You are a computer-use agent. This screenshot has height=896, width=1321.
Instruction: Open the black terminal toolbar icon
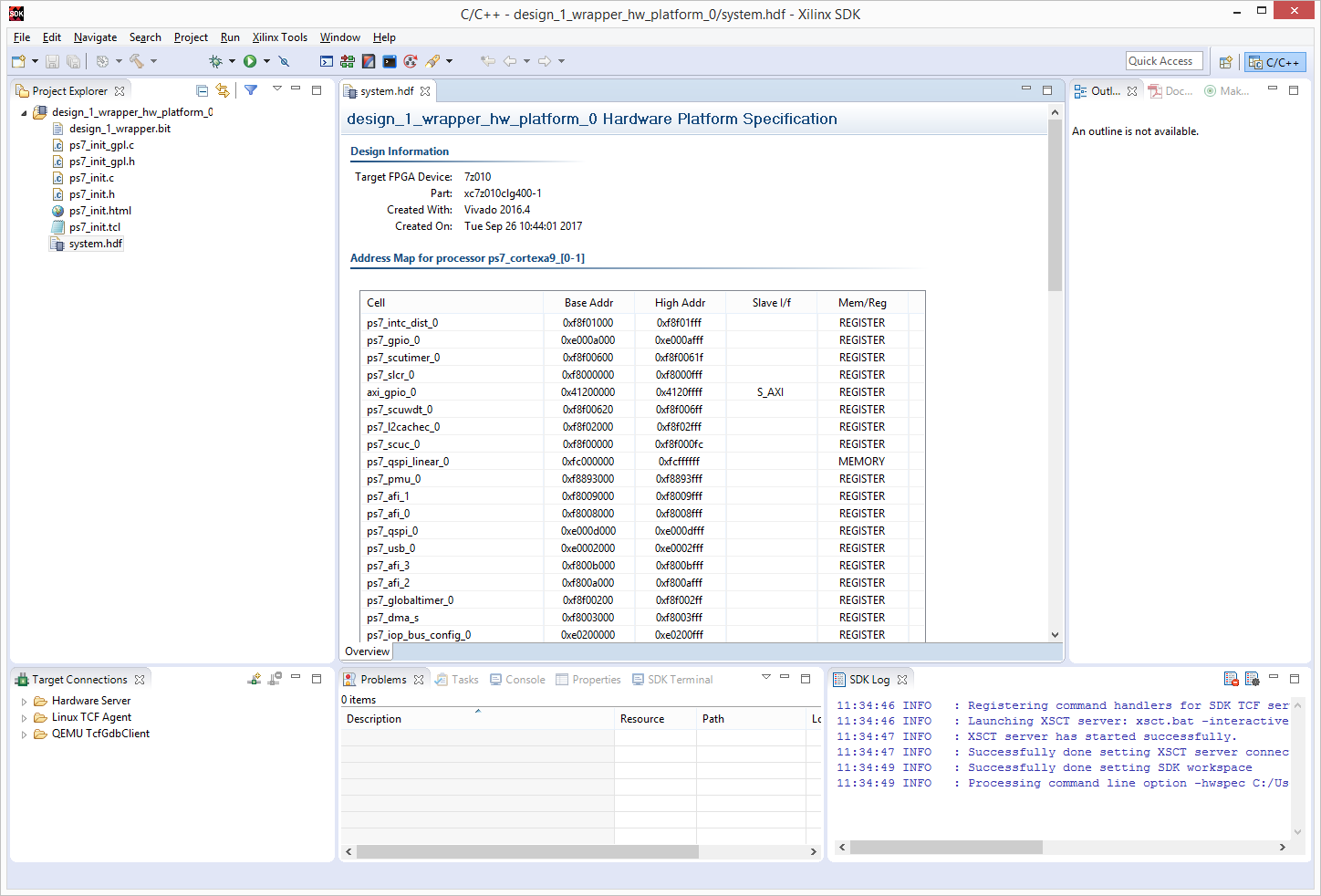point(390,61)
